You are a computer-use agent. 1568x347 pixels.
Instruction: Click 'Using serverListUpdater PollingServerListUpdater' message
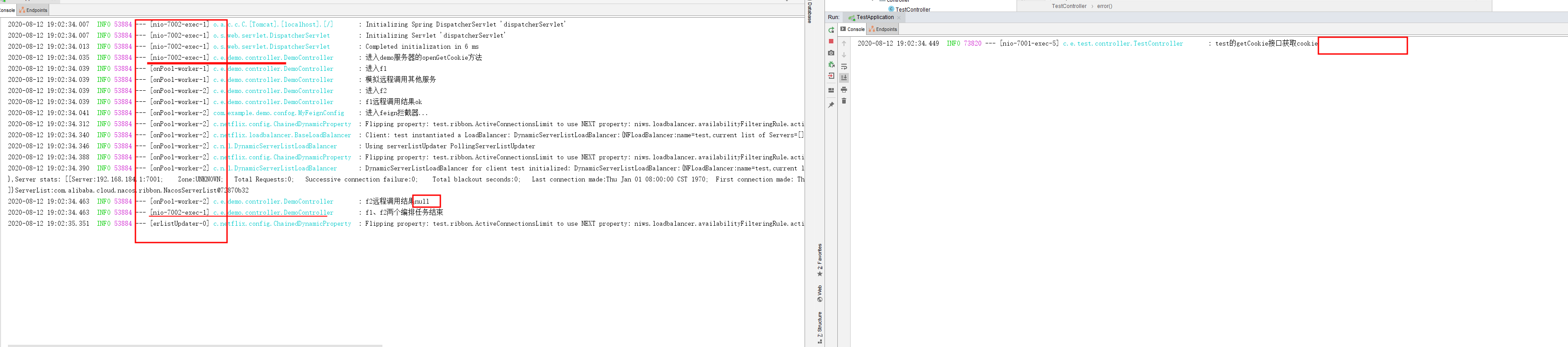click(x=451, y=146)
